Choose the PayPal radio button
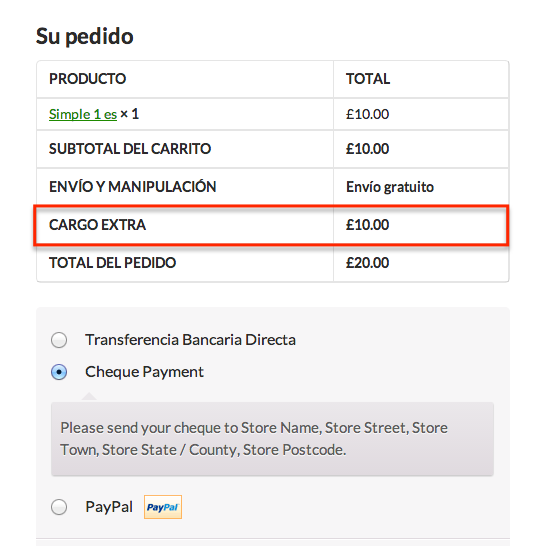Image resolution: width=552 pixels, height=546 pixels. [59, 507]
